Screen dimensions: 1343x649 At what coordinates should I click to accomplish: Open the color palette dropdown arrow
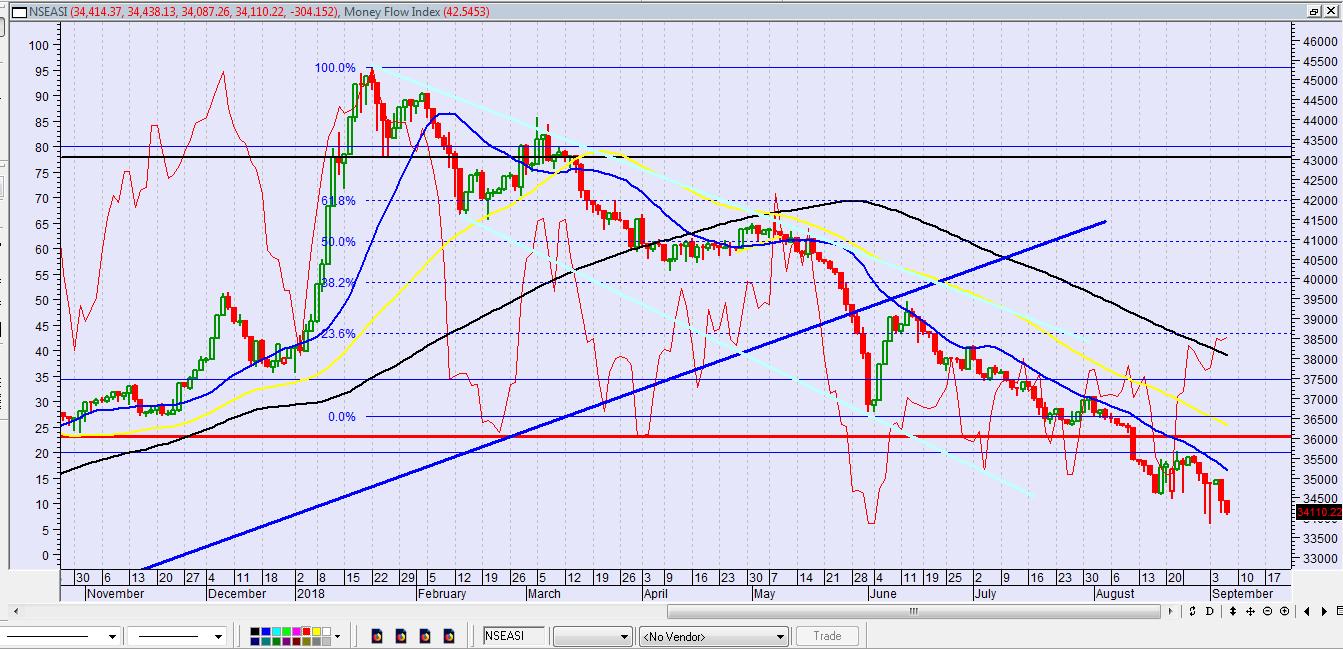337,636
